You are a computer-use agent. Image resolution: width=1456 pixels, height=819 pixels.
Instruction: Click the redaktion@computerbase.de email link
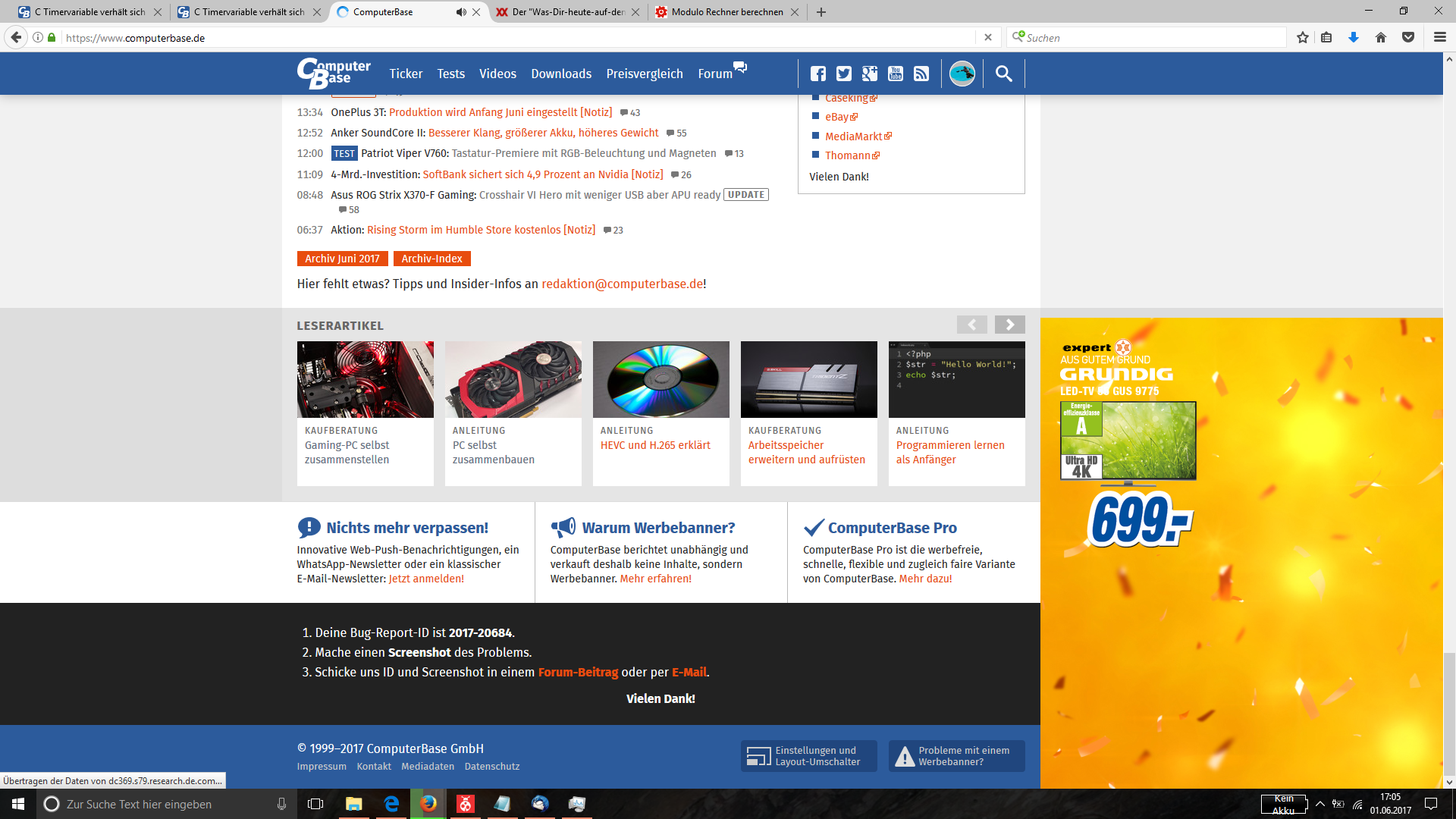coord(622,284)
